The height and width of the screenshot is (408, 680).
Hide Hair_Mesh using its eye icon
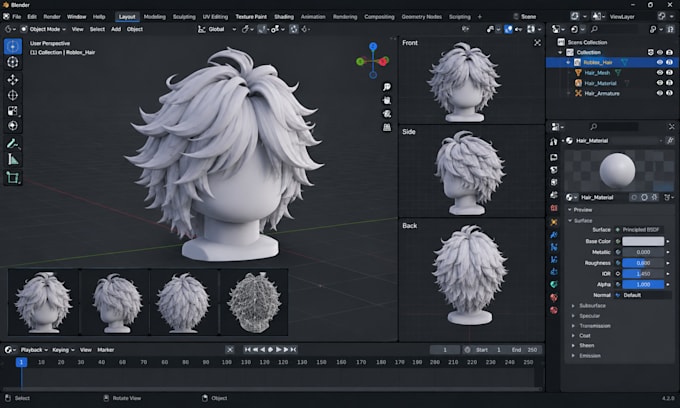coord(660,72)
